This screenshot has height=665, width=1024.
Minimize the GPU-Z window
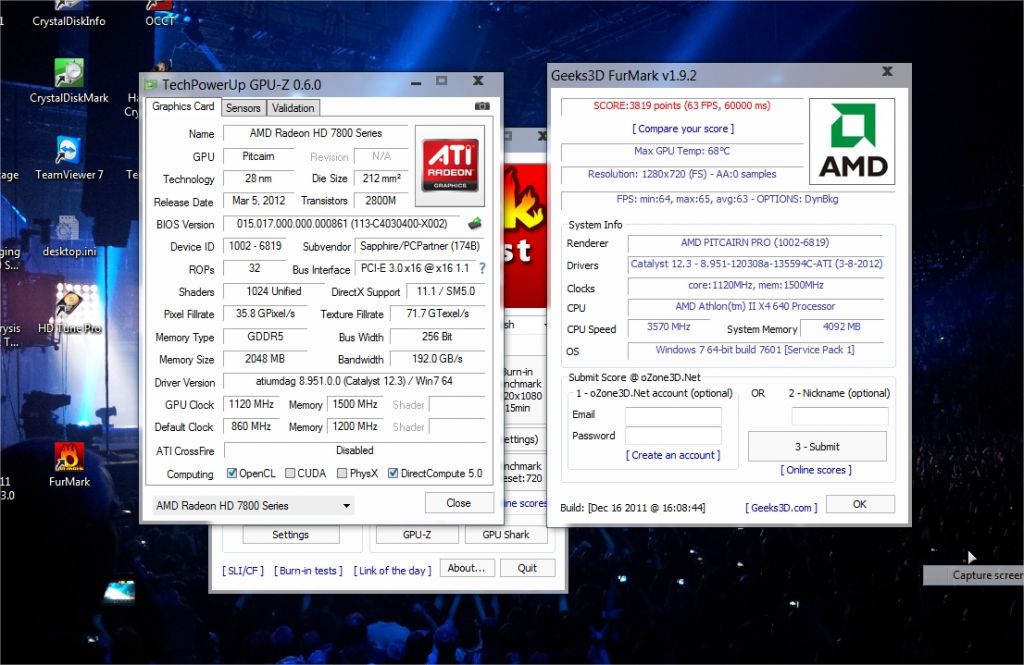(x=416, y=82)
